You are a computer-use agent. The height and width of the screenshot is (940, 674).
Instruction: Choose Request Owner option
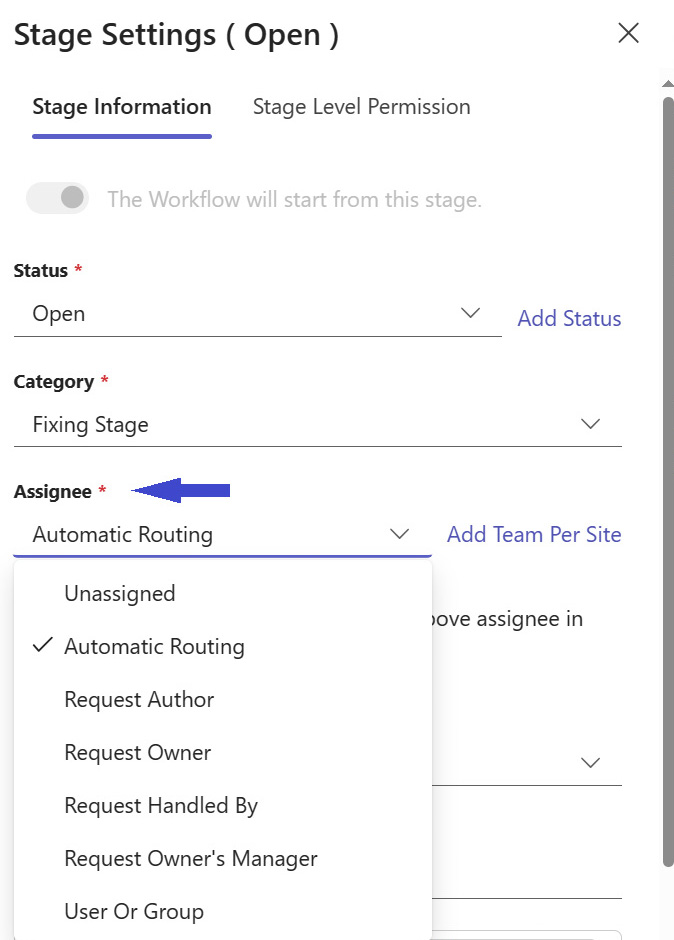pyautogui.click(x=223, y=752)
